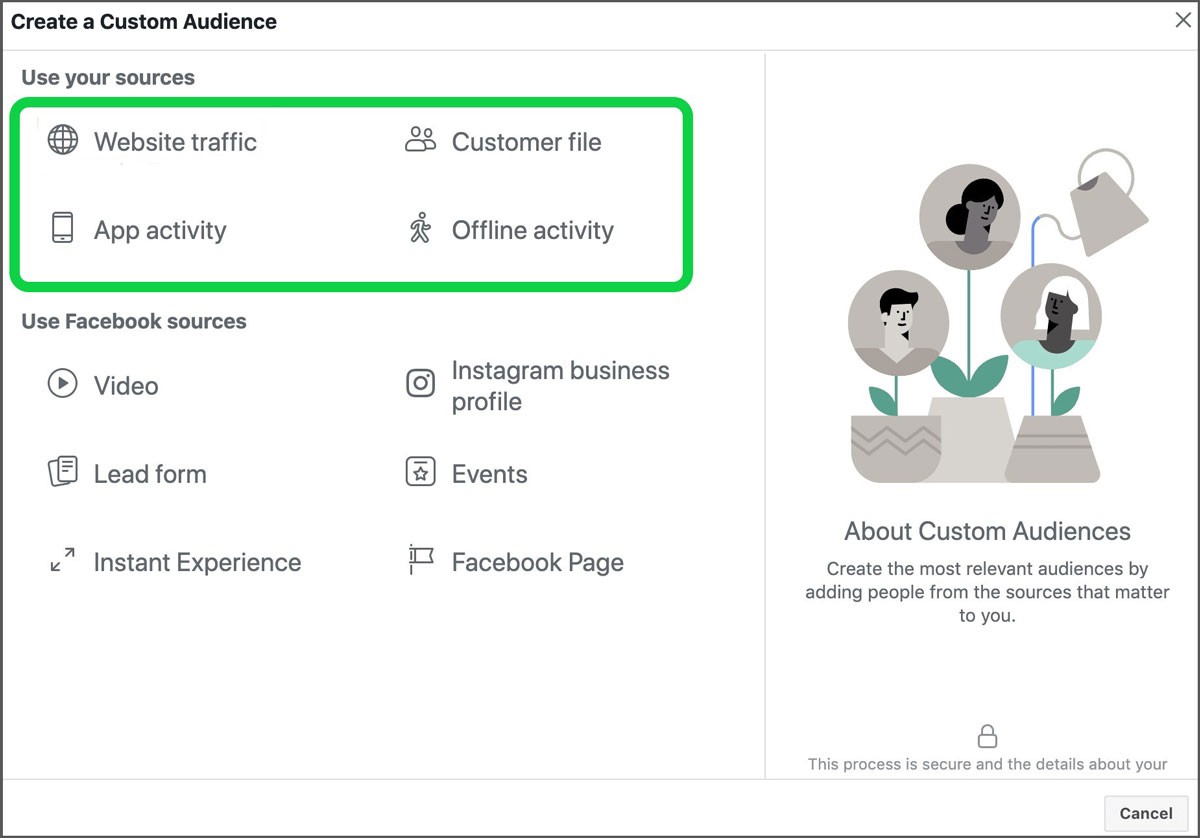Click the starred calendar Events icon
1200x838 pixels.
pyautogui.click(x=420, y=472)
